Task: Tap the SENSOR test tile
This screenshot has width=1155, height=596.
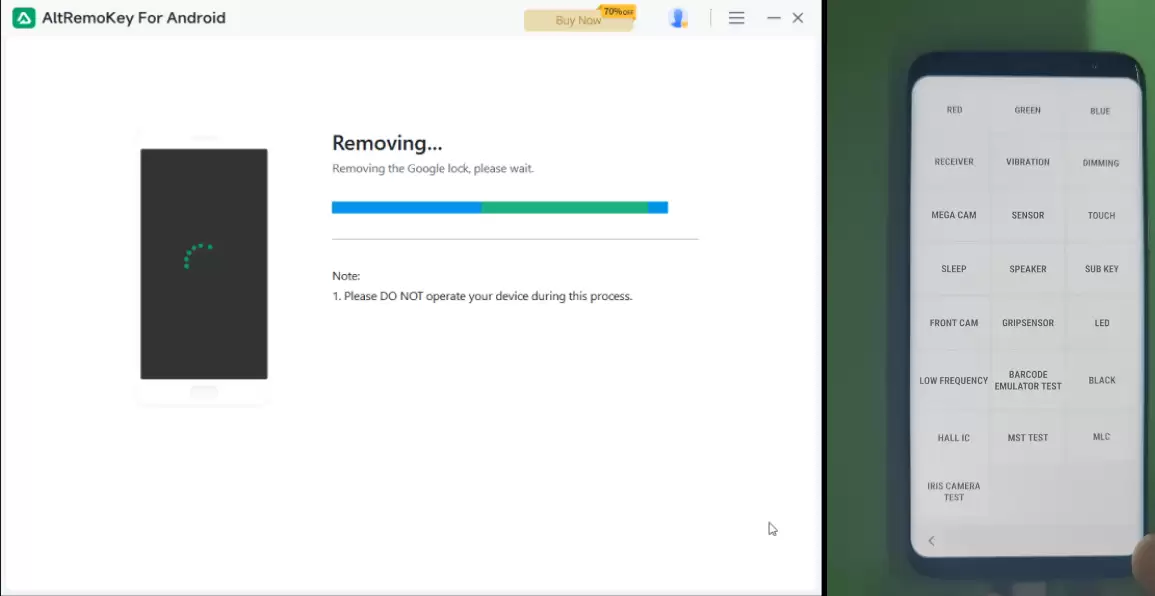Action: (x=1028, y=215)
